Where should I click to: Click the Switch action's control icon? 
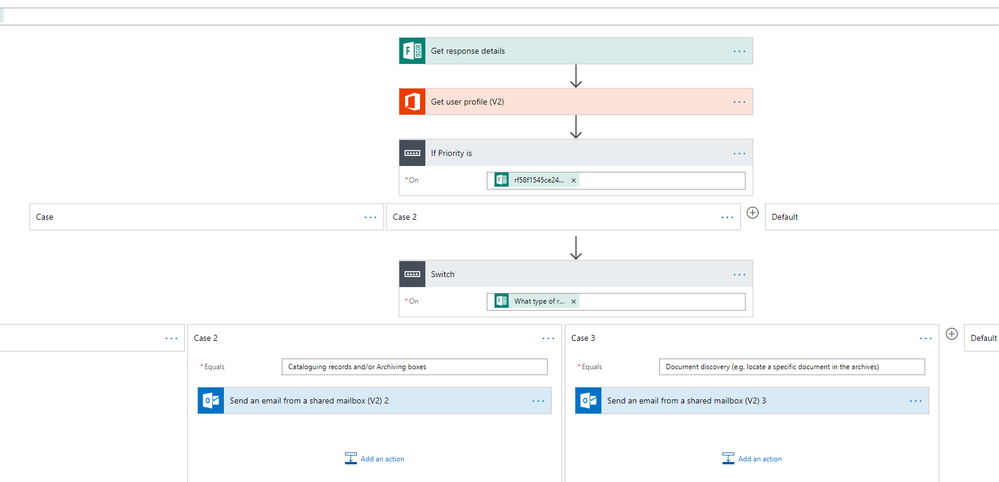[x=412, y=274]
